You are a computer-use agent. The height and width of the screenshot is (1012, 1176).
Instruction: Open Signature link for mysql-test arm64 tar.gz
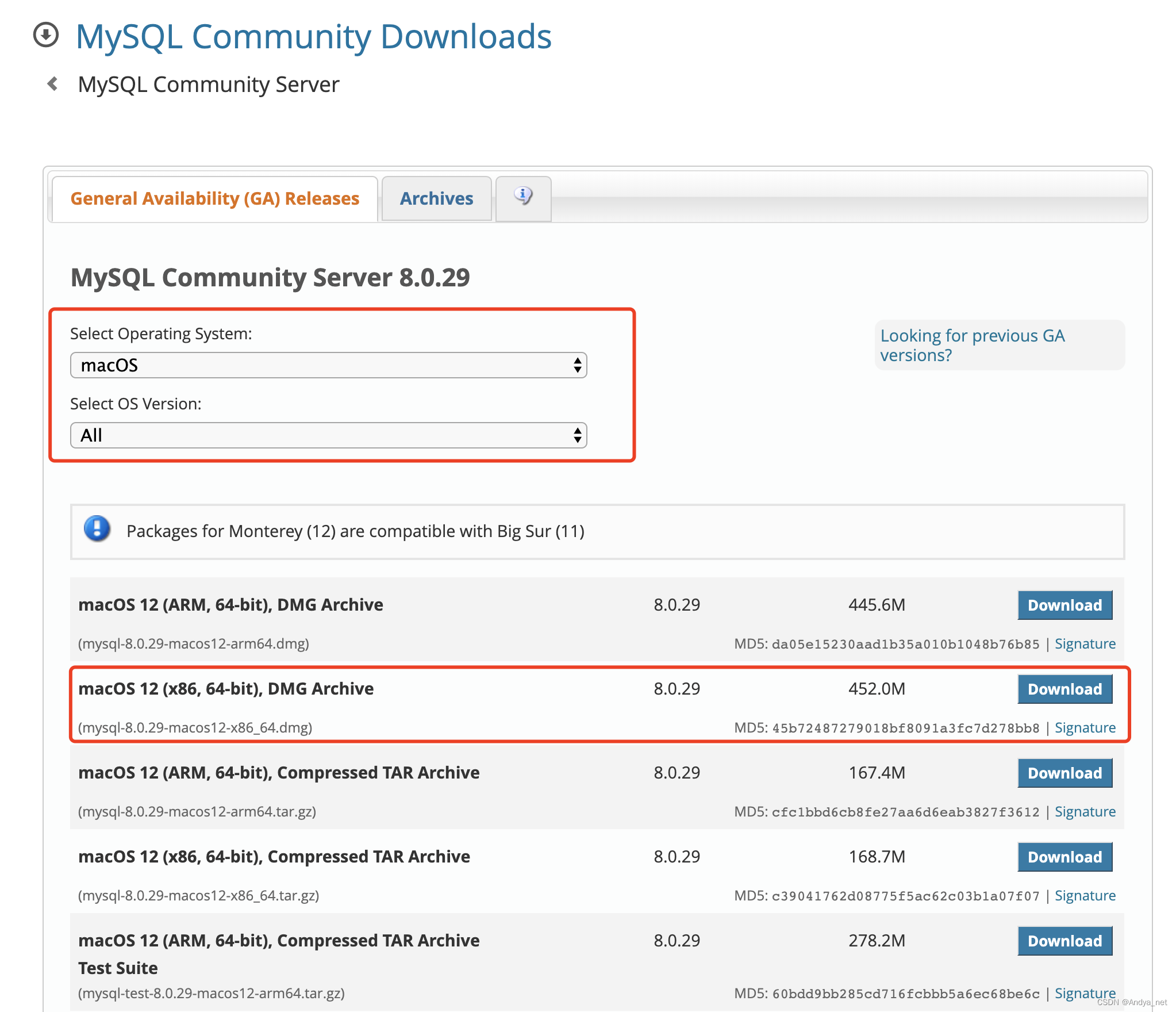[1085, 993]
